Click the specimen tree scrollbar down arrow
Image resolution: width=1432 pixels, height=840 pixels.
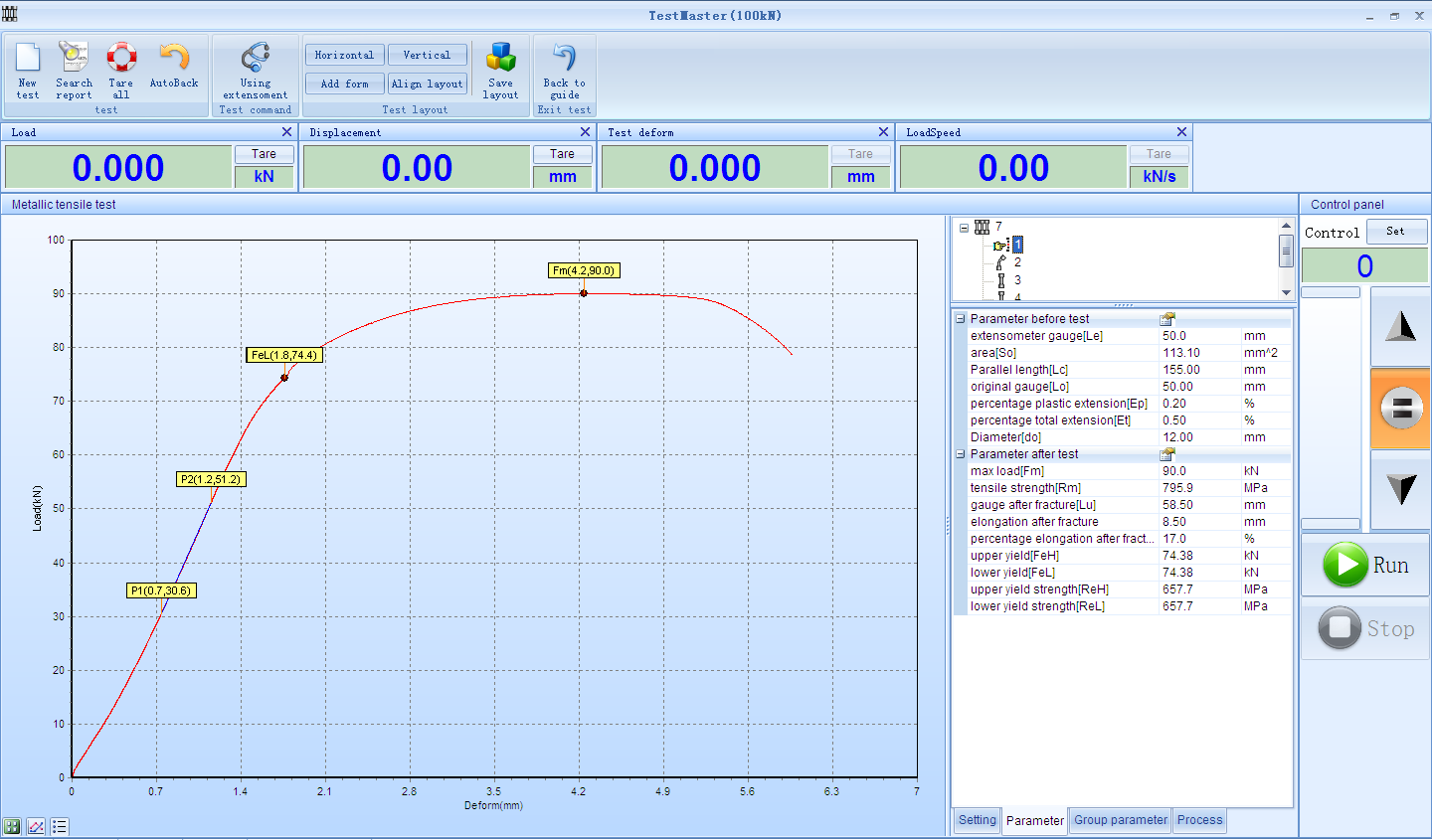(1286, 292)
